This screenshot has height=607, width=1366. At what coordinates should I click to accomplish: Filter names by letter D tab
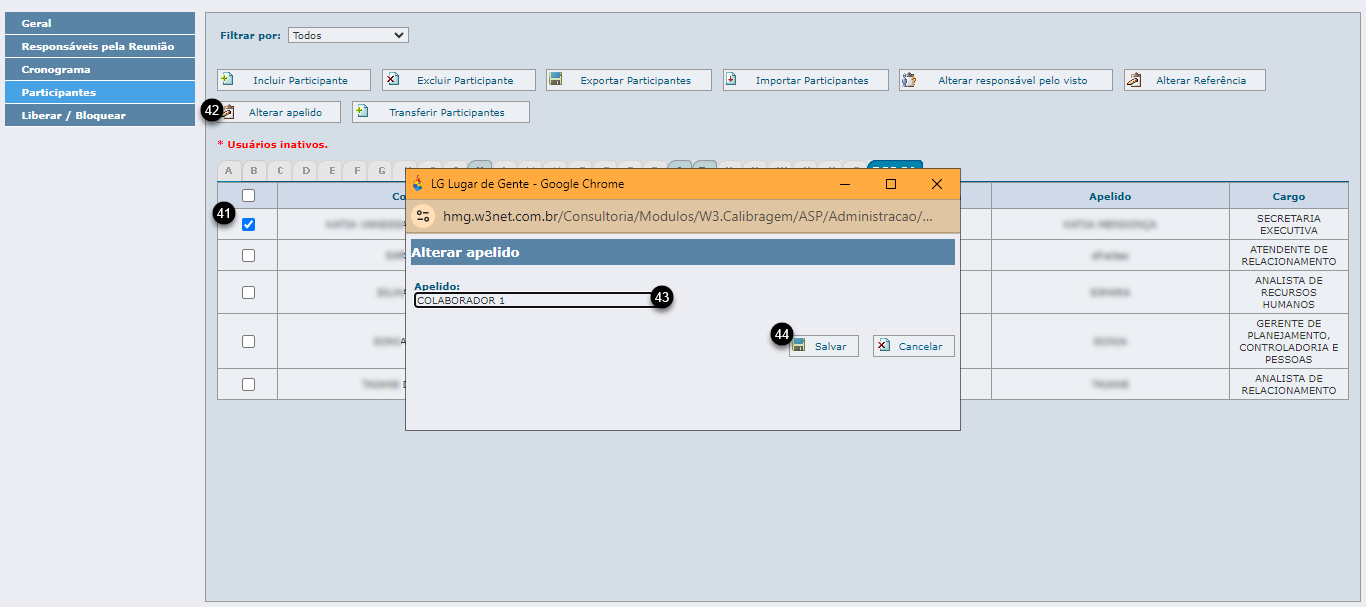(x=306, y=170)
